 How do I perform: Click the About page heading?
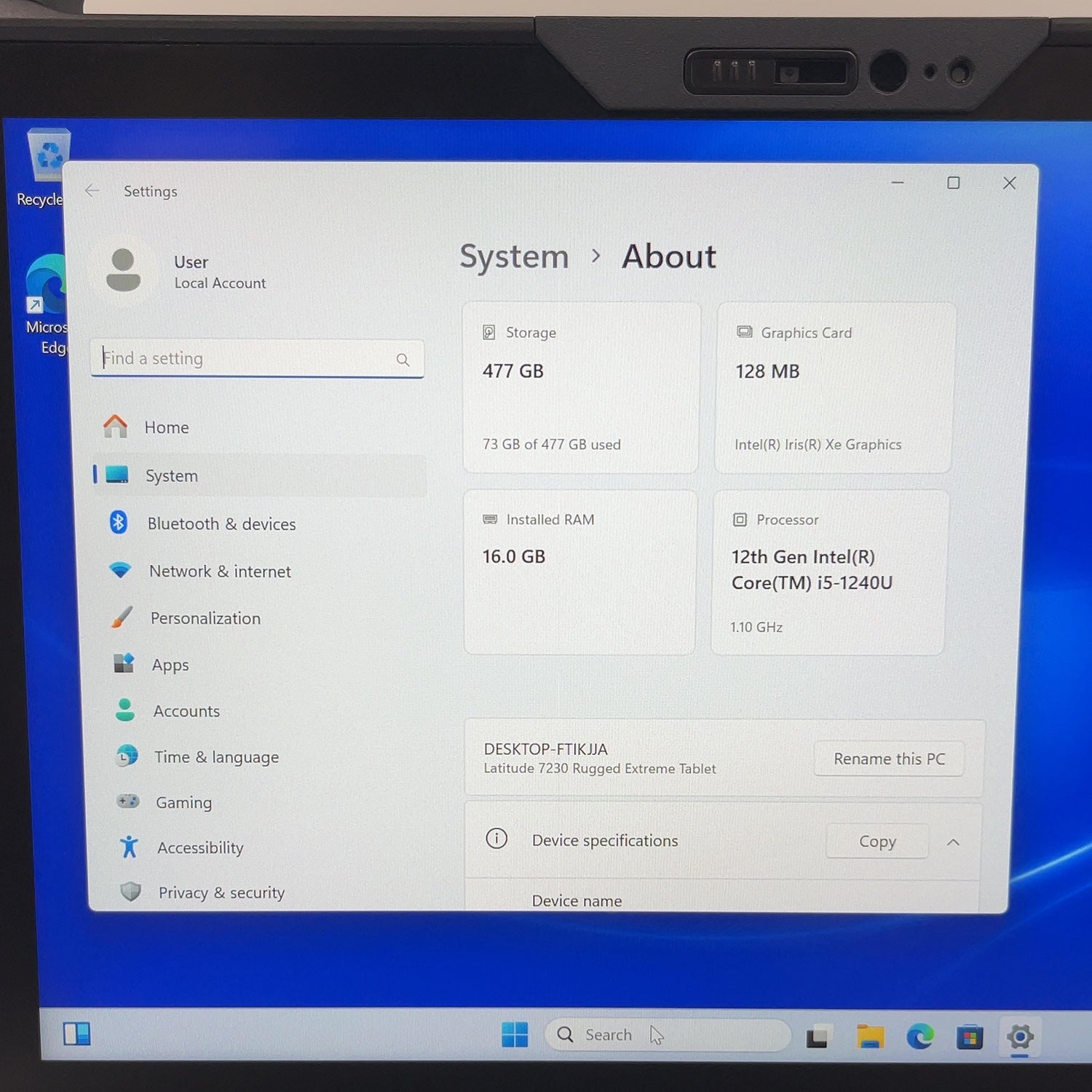(669, 256)
